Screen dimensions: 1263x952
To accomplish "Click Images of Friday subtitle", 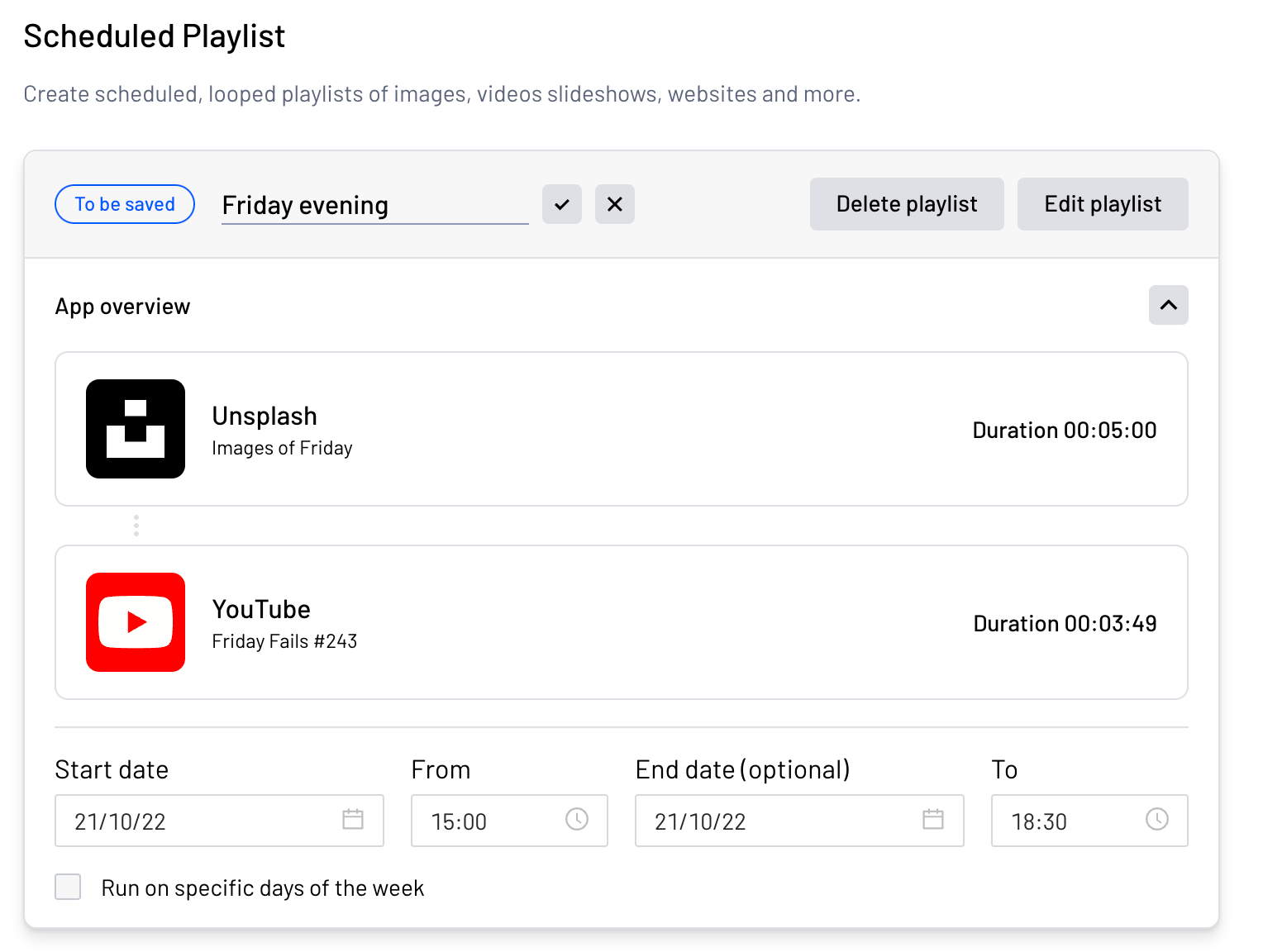I will (282, 448).
